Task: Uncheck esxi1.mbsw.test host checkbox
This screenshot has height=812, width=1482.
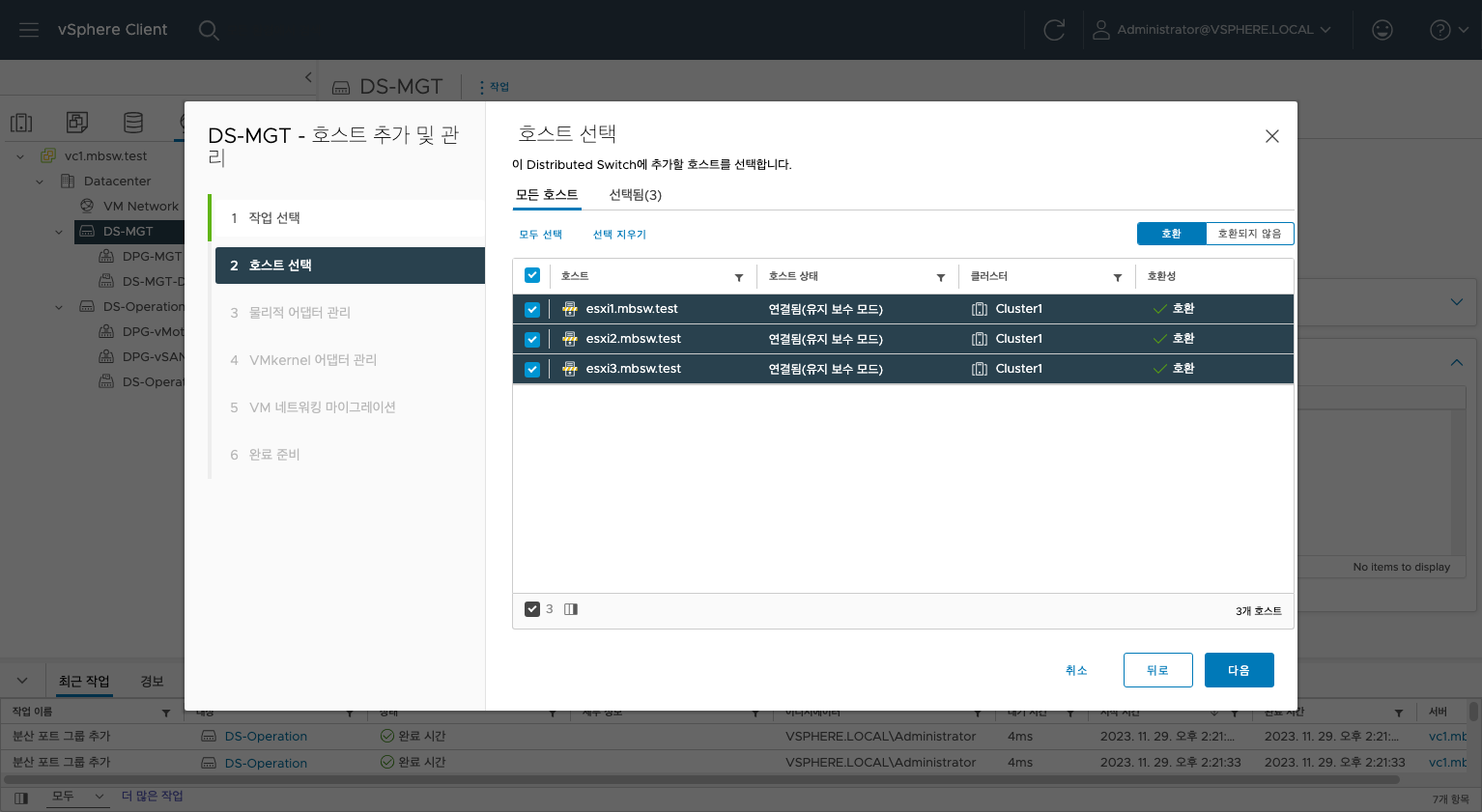Action: (532, 310)
